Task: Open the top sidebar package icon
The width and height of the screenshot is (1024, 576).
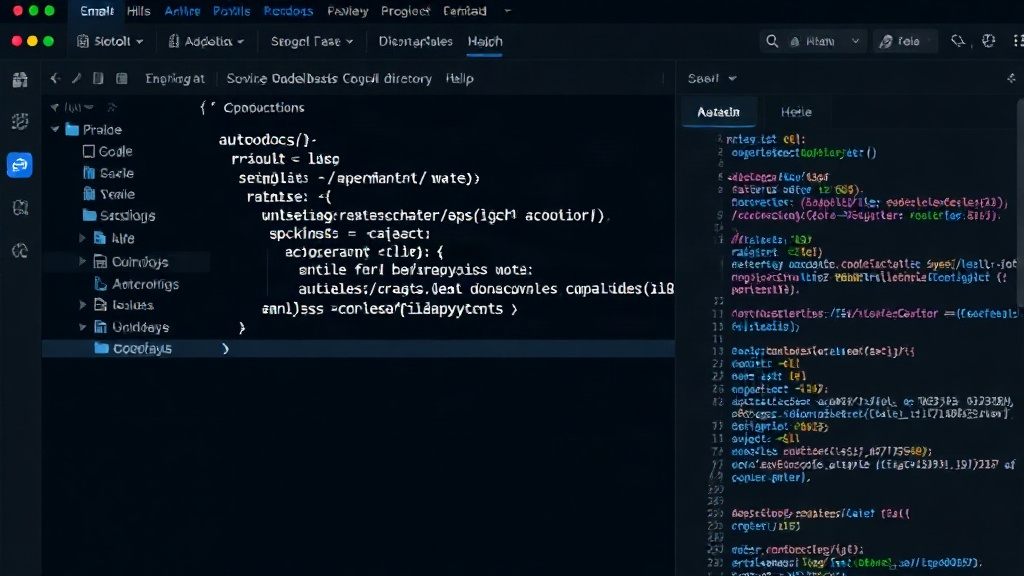Action: click(x=20, y=80)
